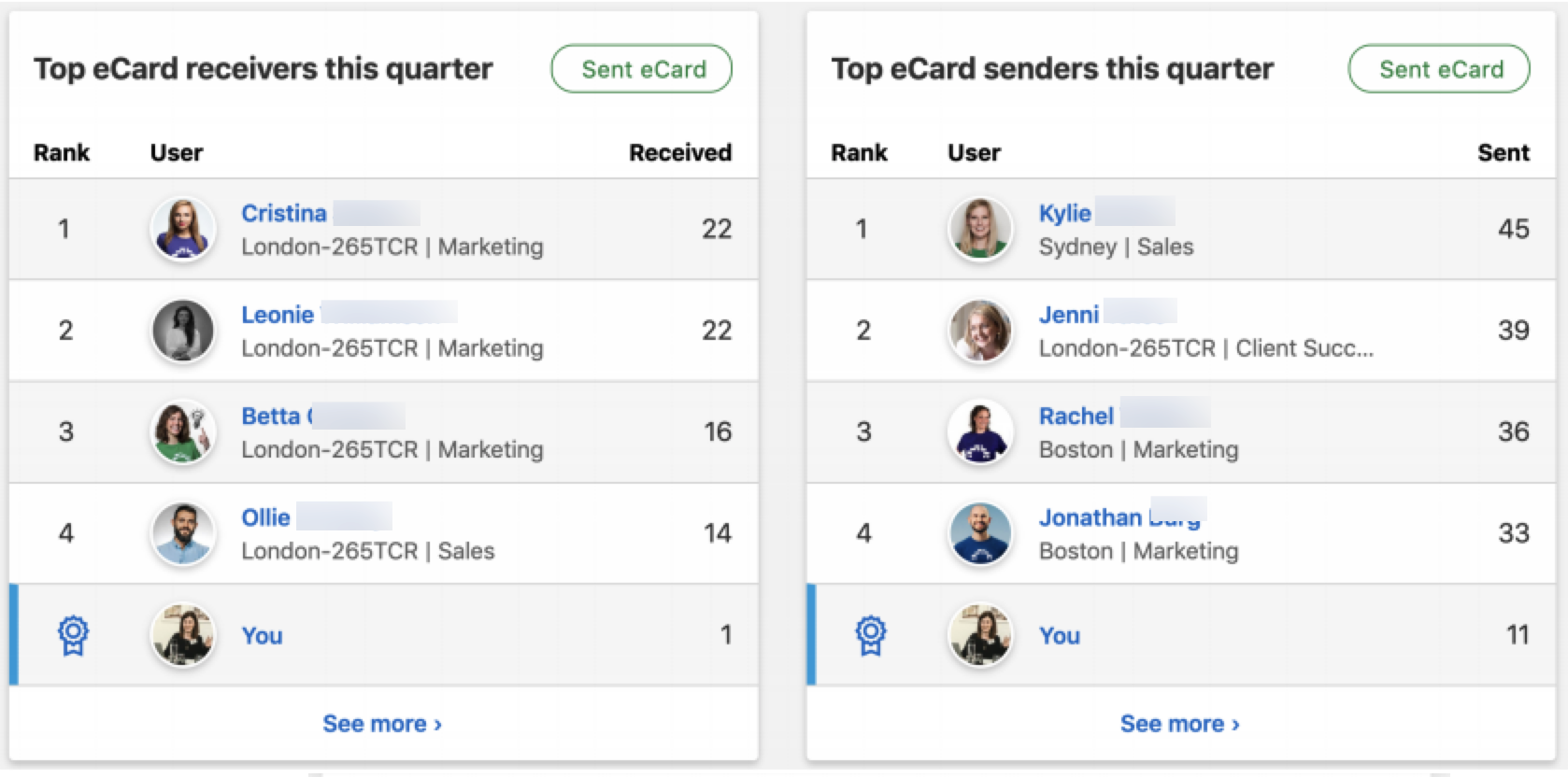Open Cristina's profile link
This screenshot has height=777, width=1568.
[282, 213]
